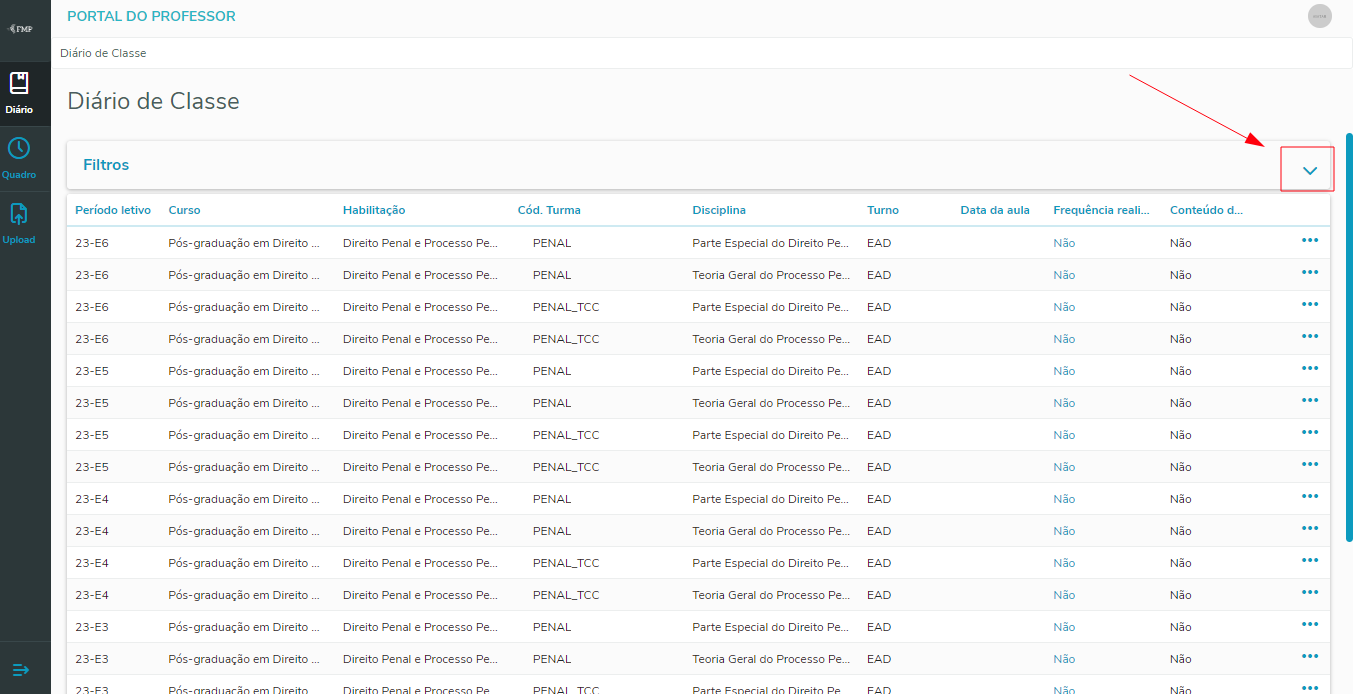
Task: Open three-dot actions menu of first row
Action: tap(1309, 241)
